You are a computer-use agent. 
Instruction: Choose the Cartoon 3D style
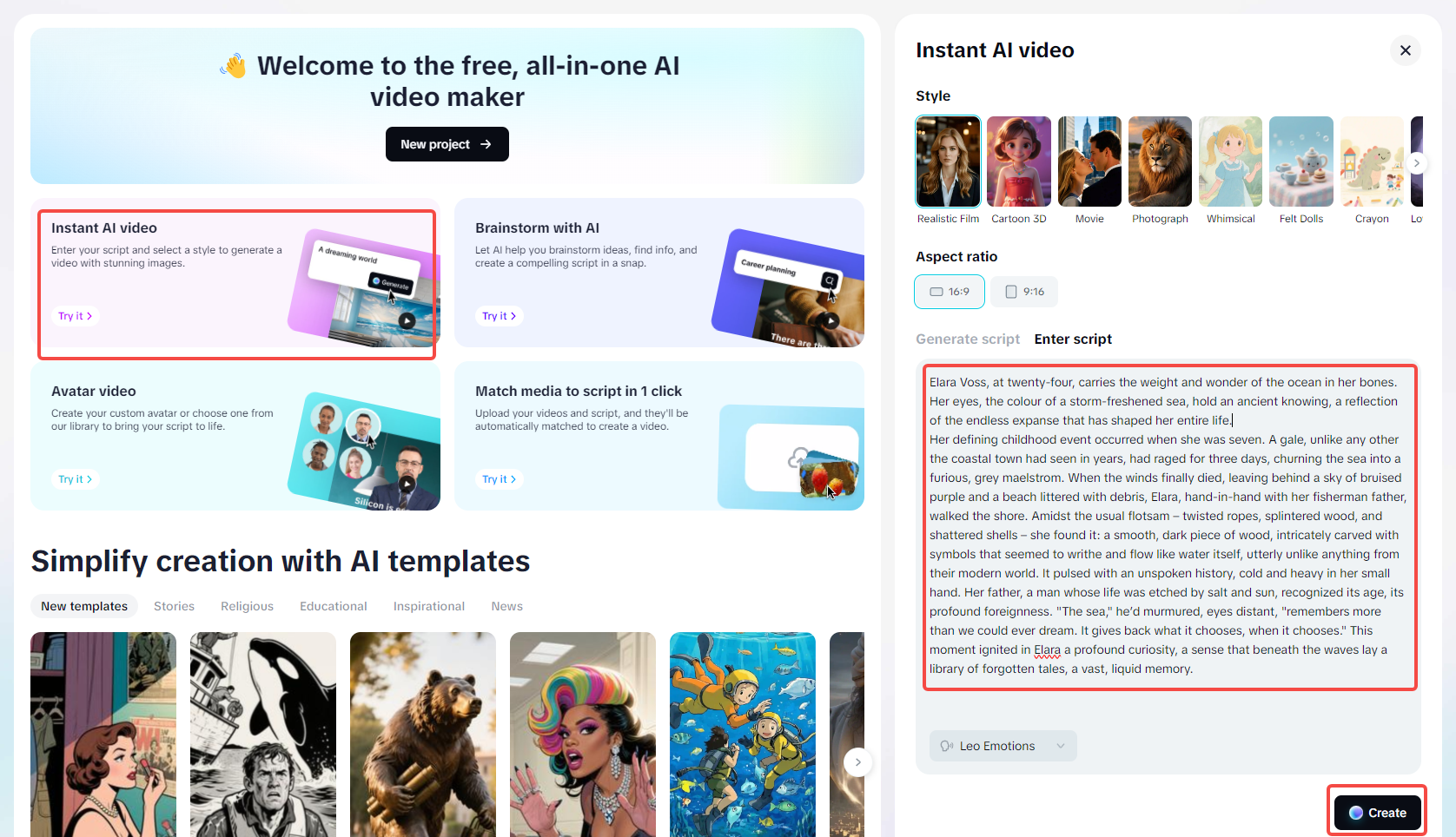tap(1019, 161)
